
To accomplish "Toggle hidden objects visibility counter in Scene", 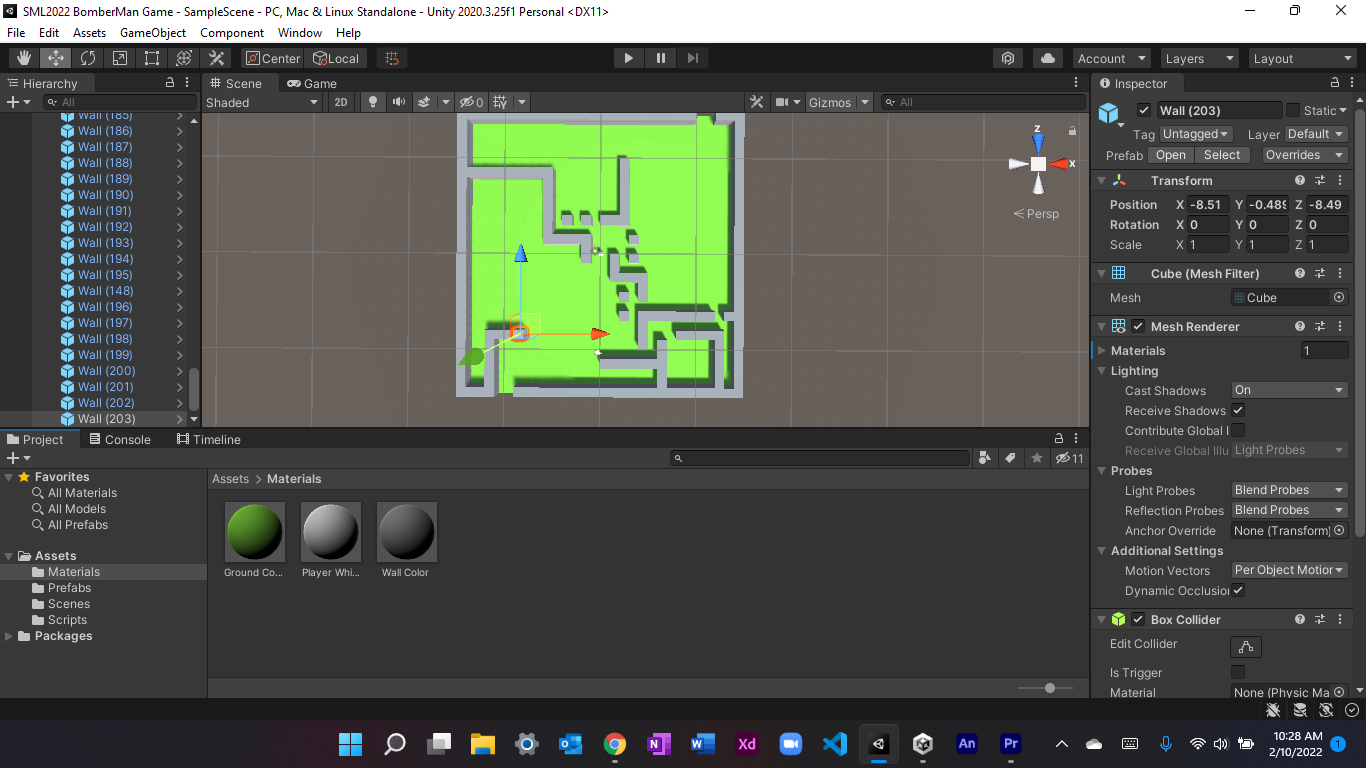I will tap(471, 102).
